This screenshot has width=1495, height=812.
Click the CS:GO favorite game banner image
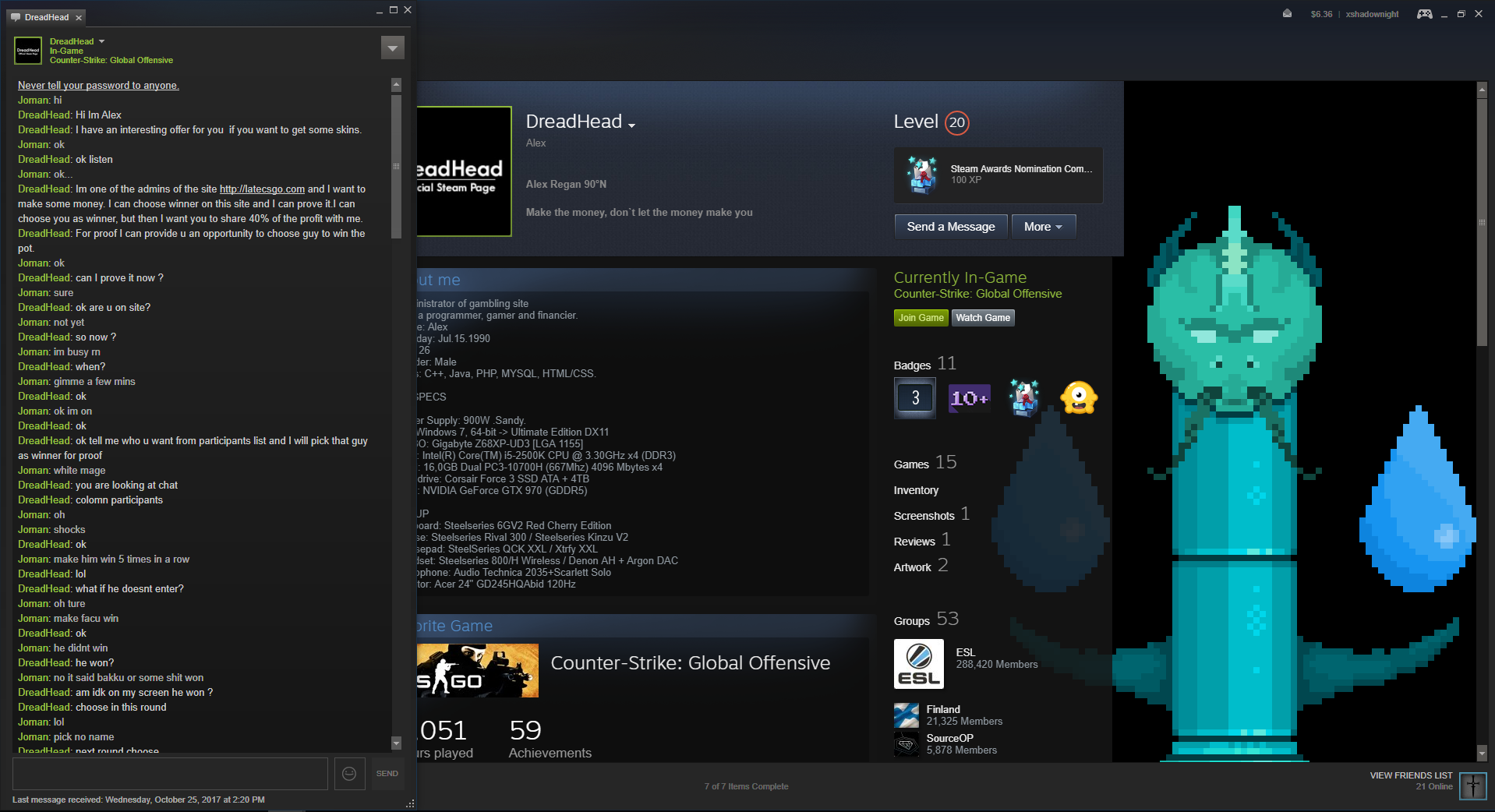pyautogui.click(x=478, y=670)
